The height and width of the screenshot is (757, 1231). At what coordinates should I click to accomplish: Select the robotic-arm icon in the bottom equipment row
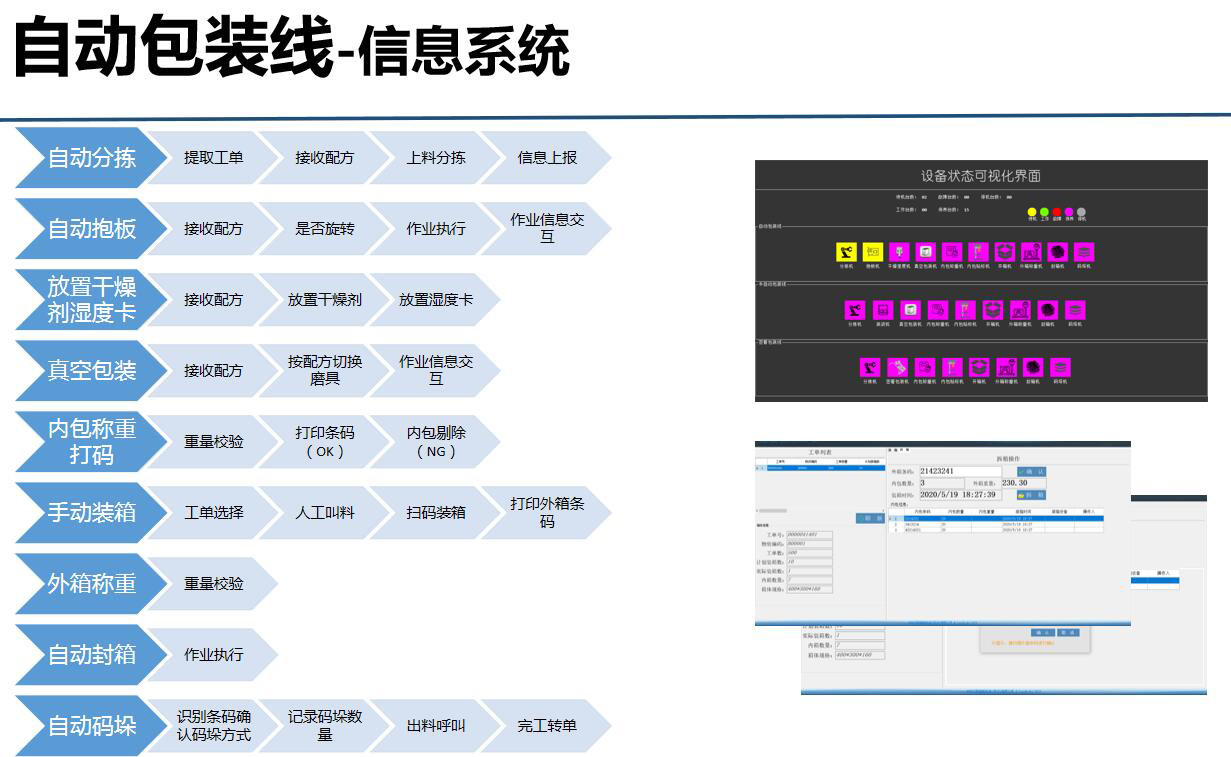[x=870, y=368]
